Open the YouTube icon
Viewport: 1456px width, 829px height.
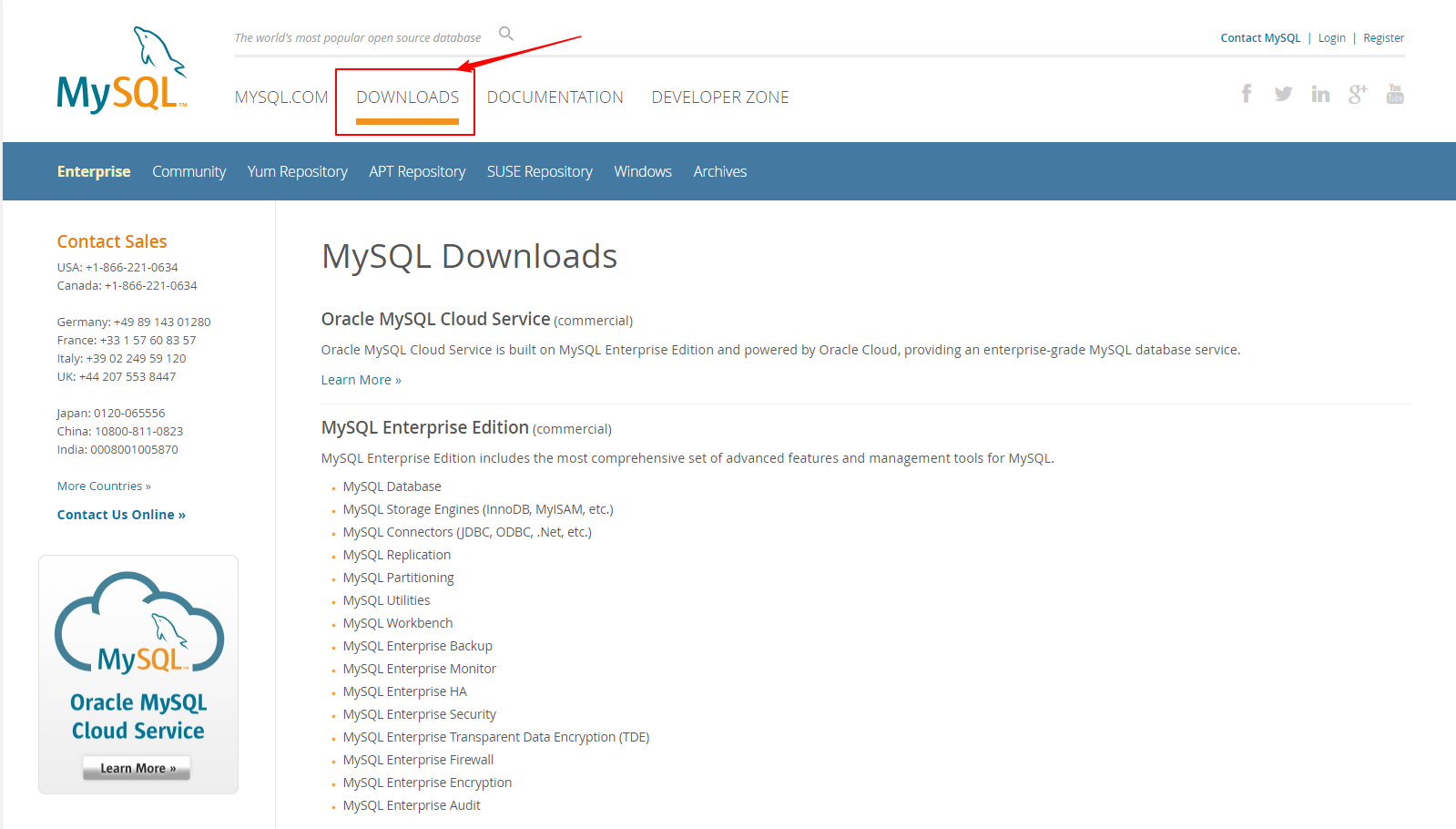(1395, 94)
